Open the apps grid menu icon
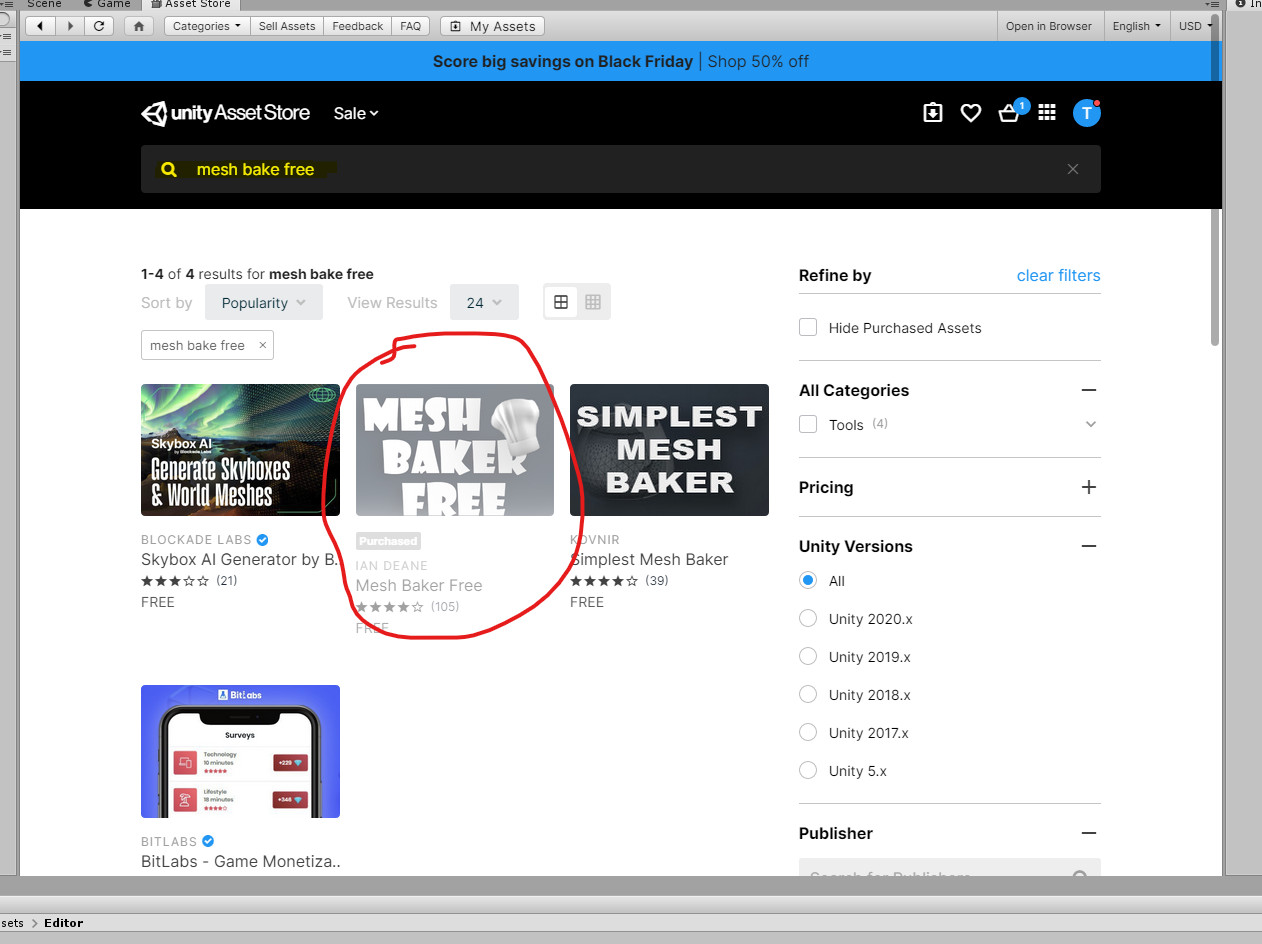1262x944 pixels. [x=1047, y=113]
